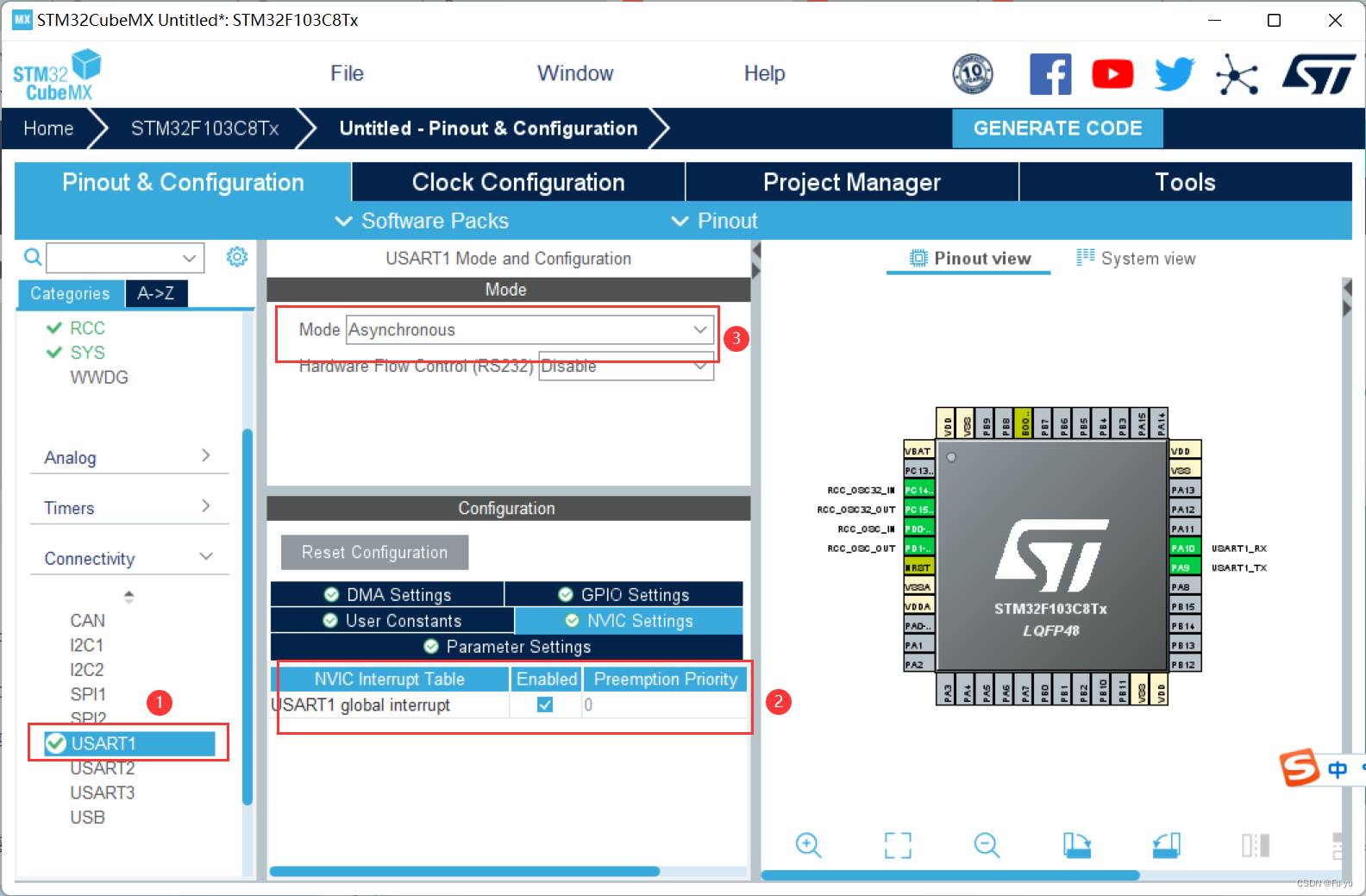
Task: Open the YouTube icon link
Action: [x=1112, y=74]
